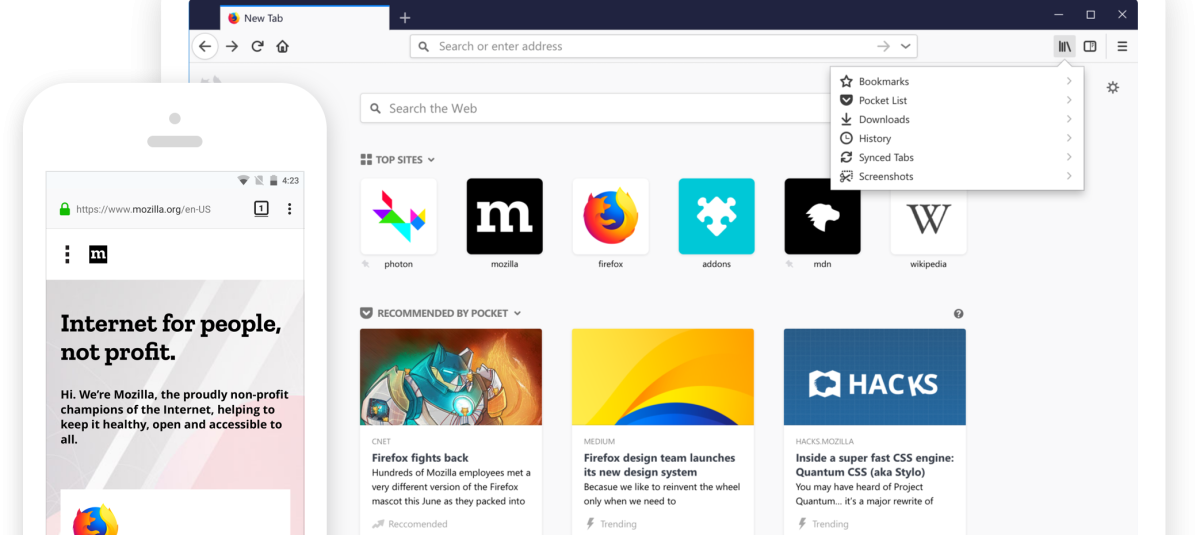Image resolution: width=1200 pixels, height=535 pixels.
Task: Open the mobile browser three-dot menu
Action: click(x=289, y=209)
